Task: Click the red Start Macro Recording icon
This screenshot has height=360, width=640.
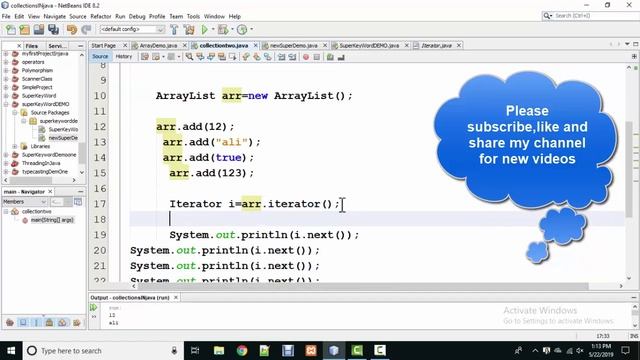Action: [x=306, y=57]
